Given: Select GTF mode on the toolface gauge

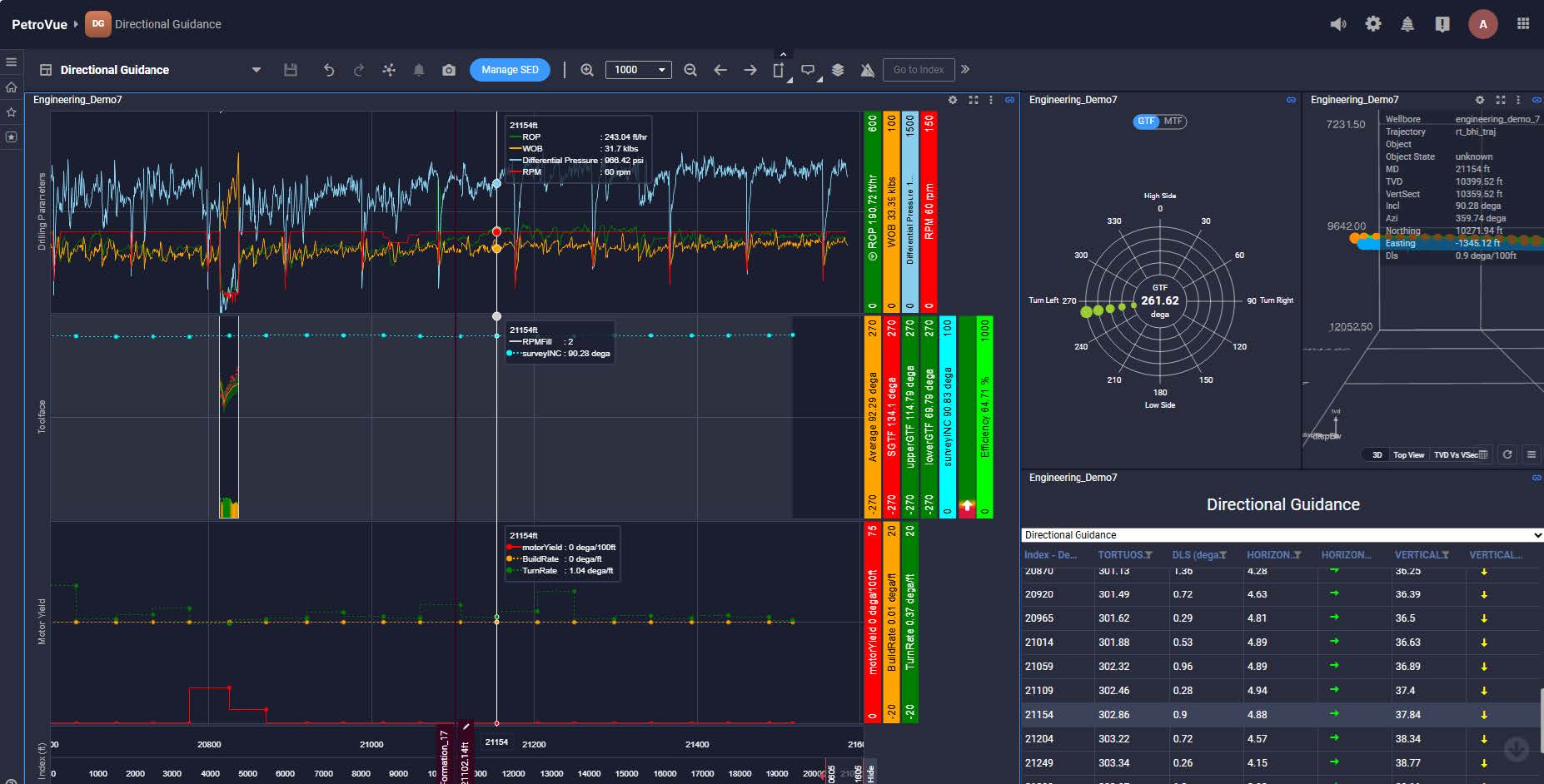Looking at the screenshot, I should 1146,122.
